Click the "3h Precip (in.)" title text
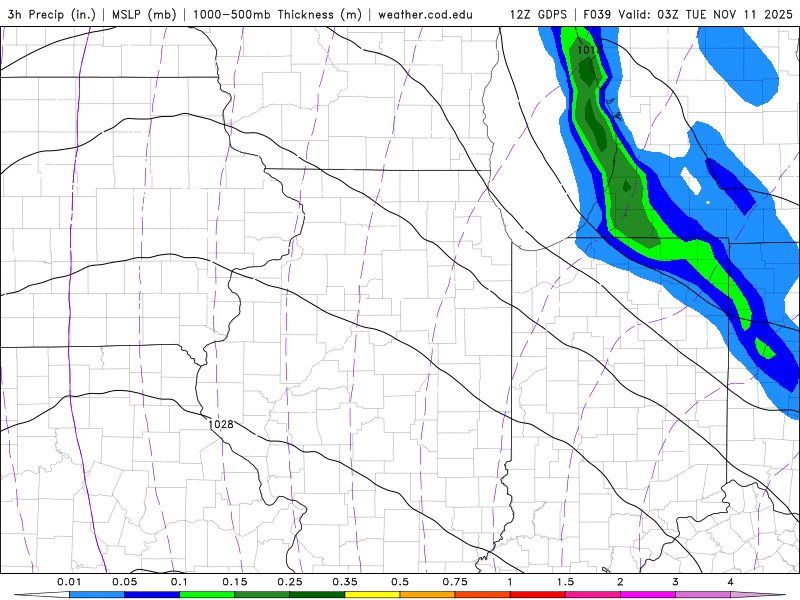Image resolution: width=800 pixels, height=600 pixels. [52, 14]
